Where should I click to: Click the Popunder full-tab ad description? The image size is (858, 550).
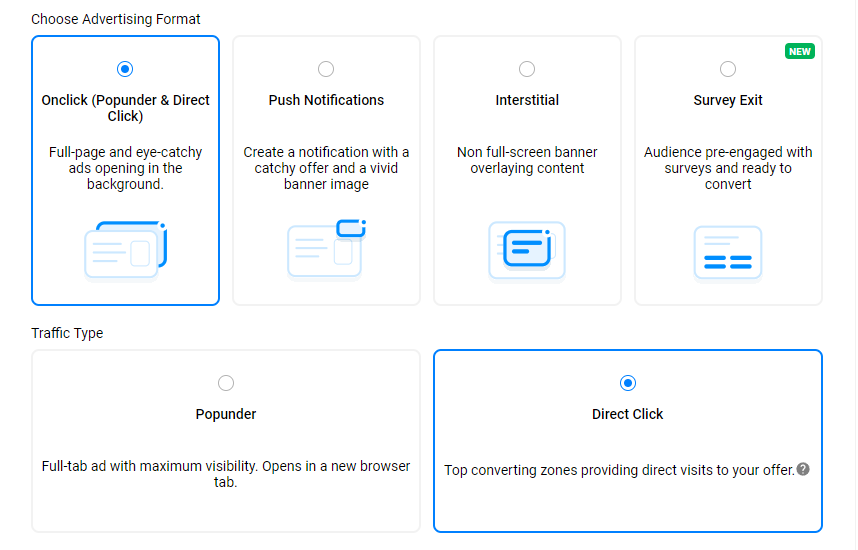click(x=226, y=474)
